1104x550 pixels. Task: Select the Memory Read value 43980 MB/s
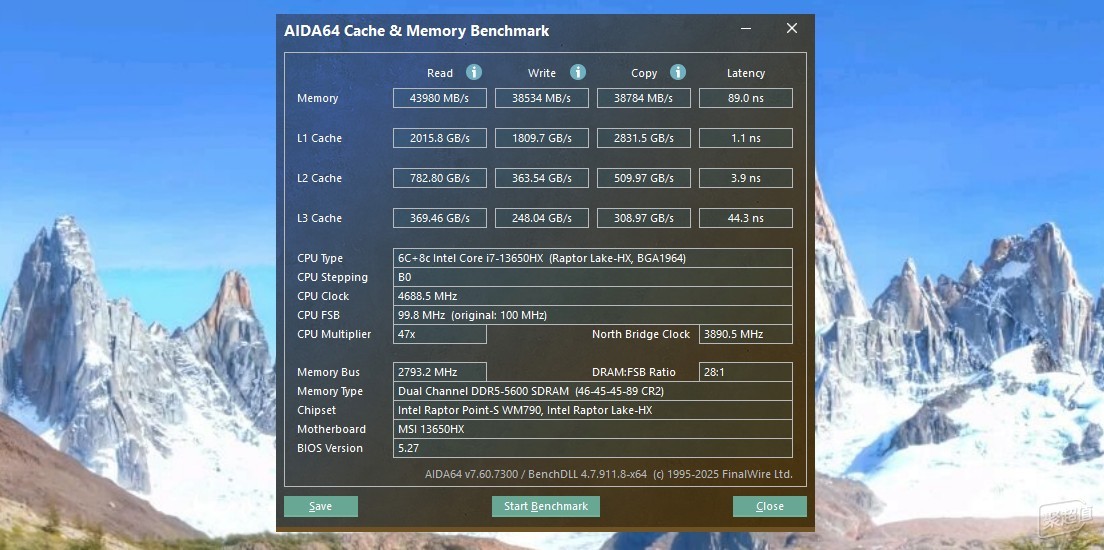click(439, 98)
